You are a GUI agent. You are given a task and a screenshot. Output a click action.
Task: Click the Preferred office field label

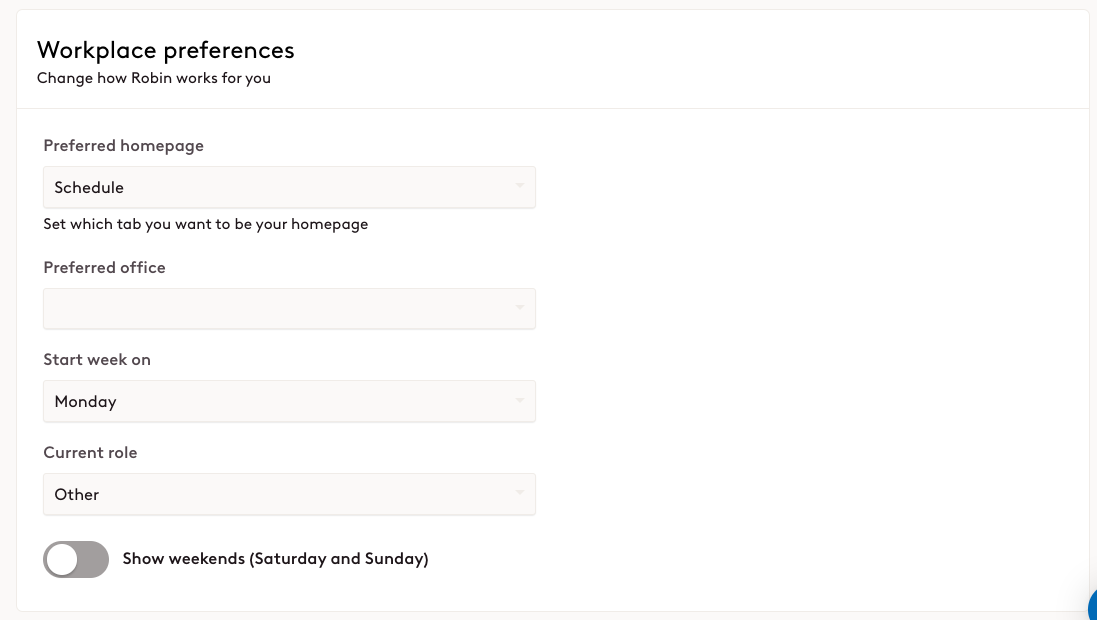pos(104,268)
